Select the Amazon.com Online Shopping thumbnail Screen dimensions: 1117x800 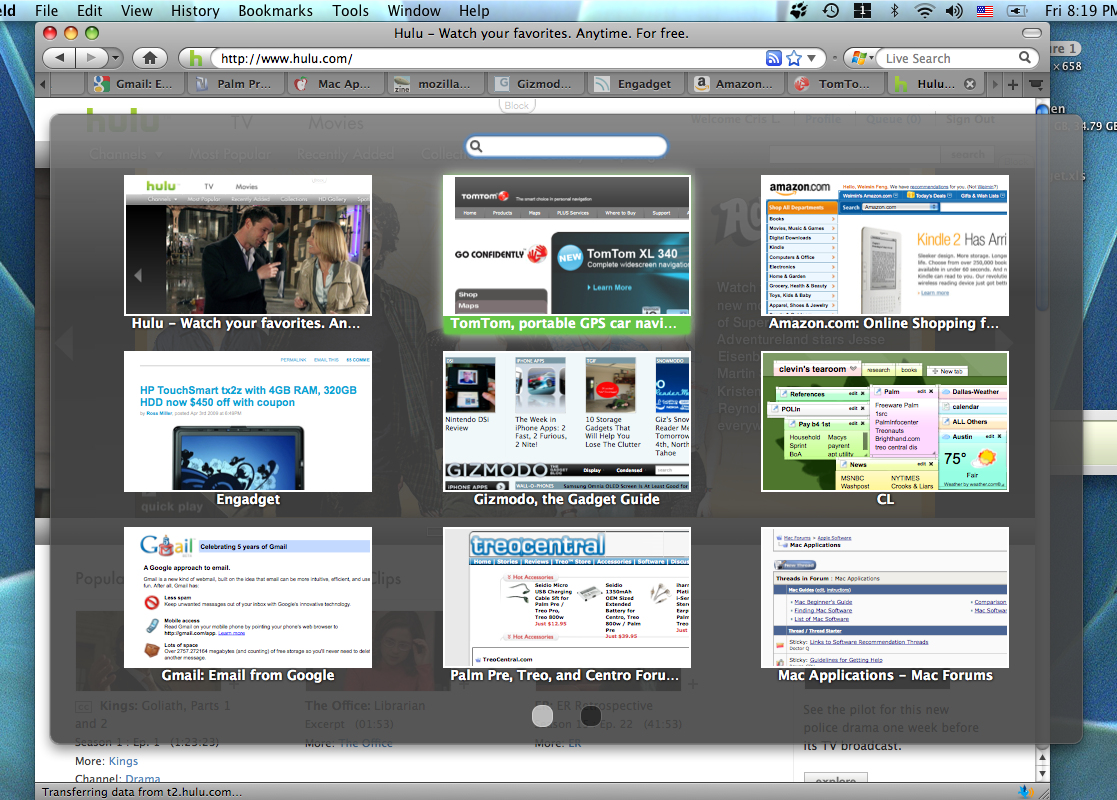(885, 245)
